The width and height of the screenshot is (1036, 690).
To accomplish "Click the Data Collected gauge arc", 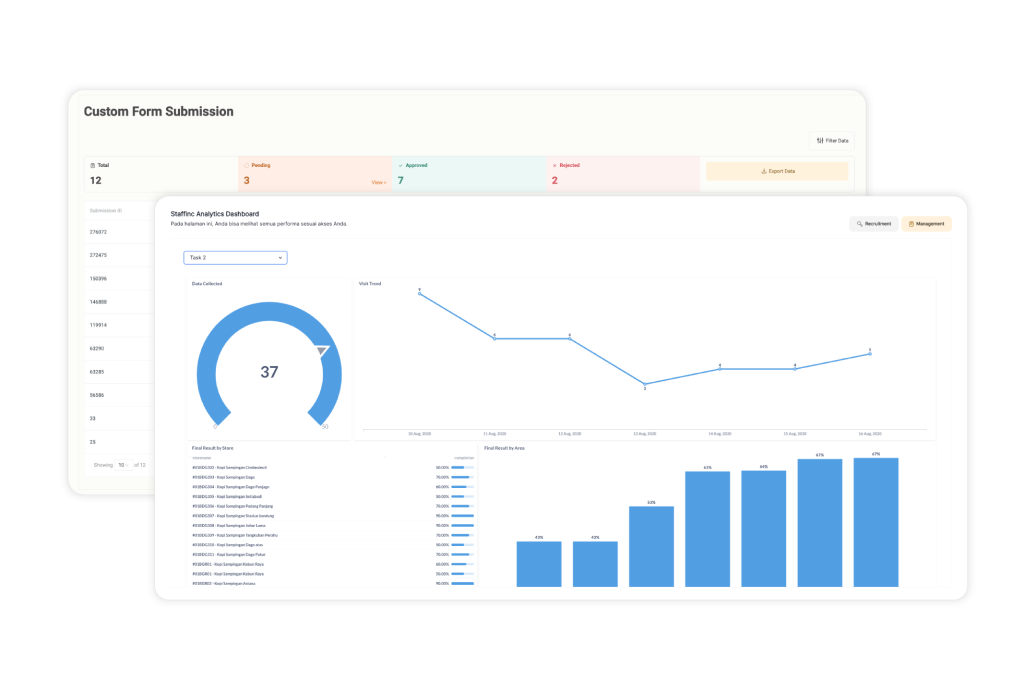I will tap(269, 312).
